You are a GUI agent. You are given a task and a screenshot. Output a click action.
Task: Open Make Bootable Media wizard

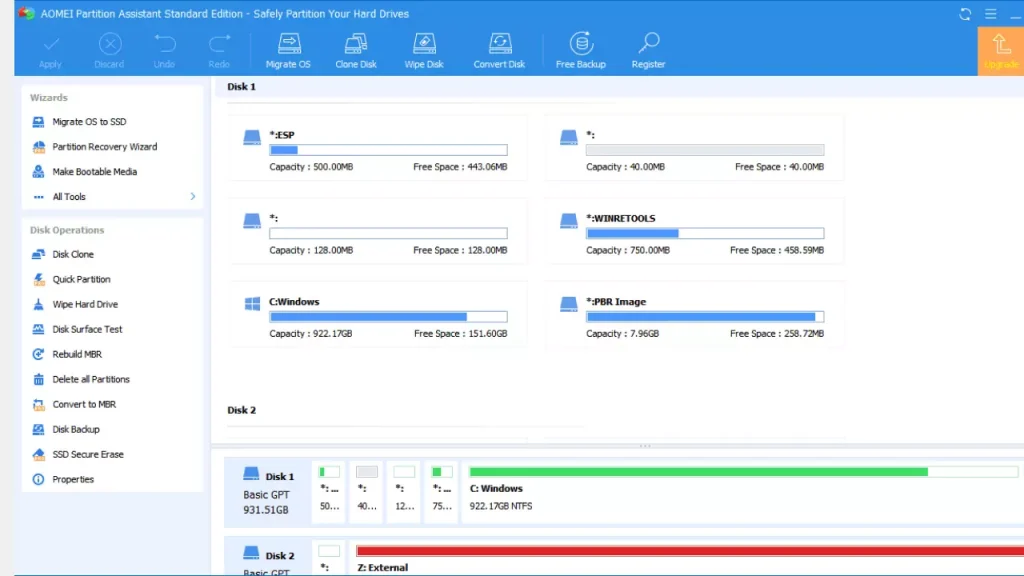point(95,172)
